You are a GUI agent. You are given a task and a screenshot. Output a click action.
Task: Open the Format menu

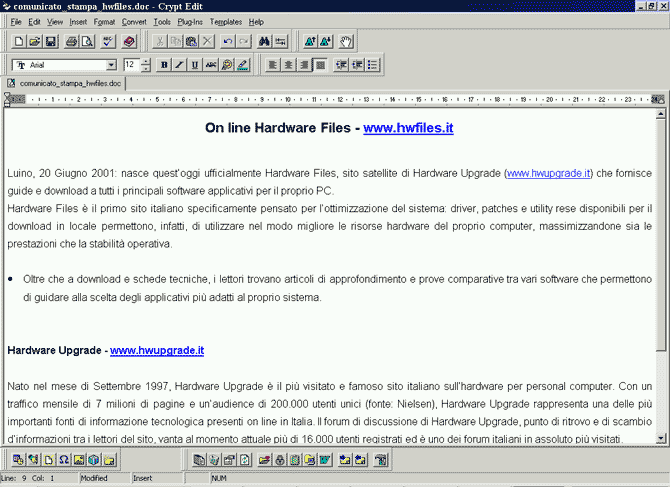[104, 22]
